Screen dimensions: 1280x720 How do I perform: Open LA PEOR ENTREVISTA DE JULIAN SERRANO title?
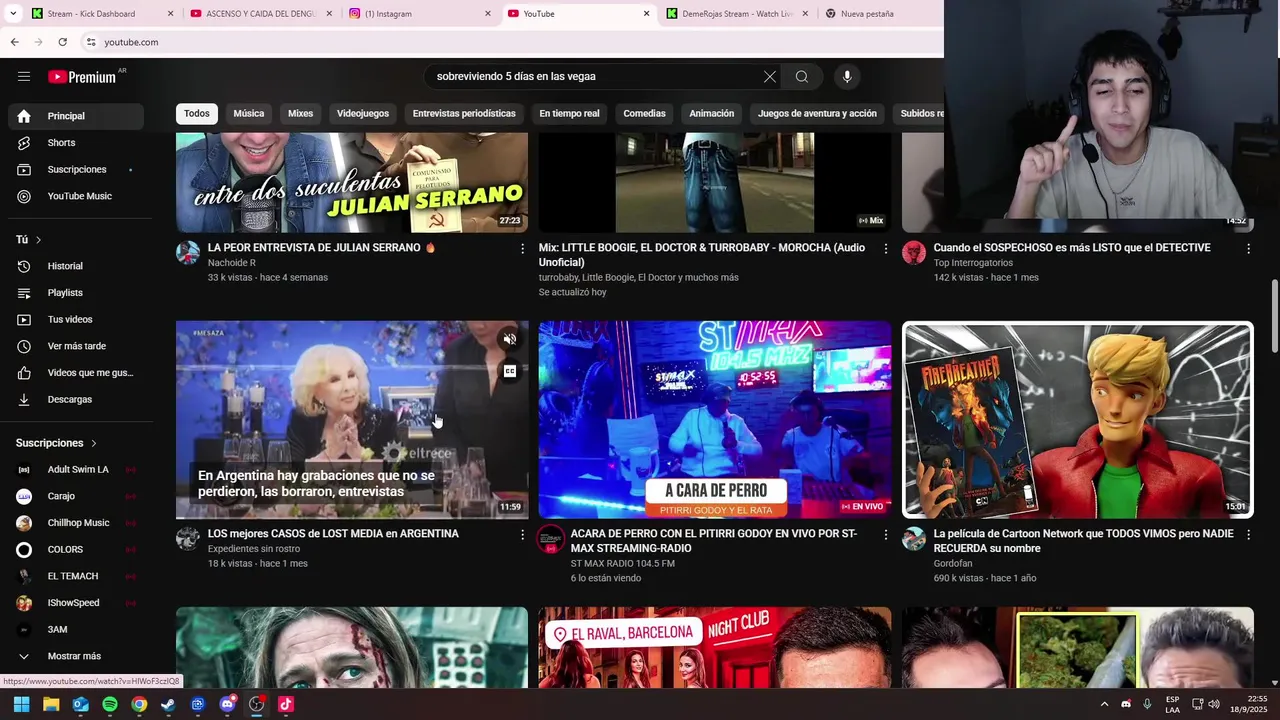pyautogui.click(x=322, y=248)
